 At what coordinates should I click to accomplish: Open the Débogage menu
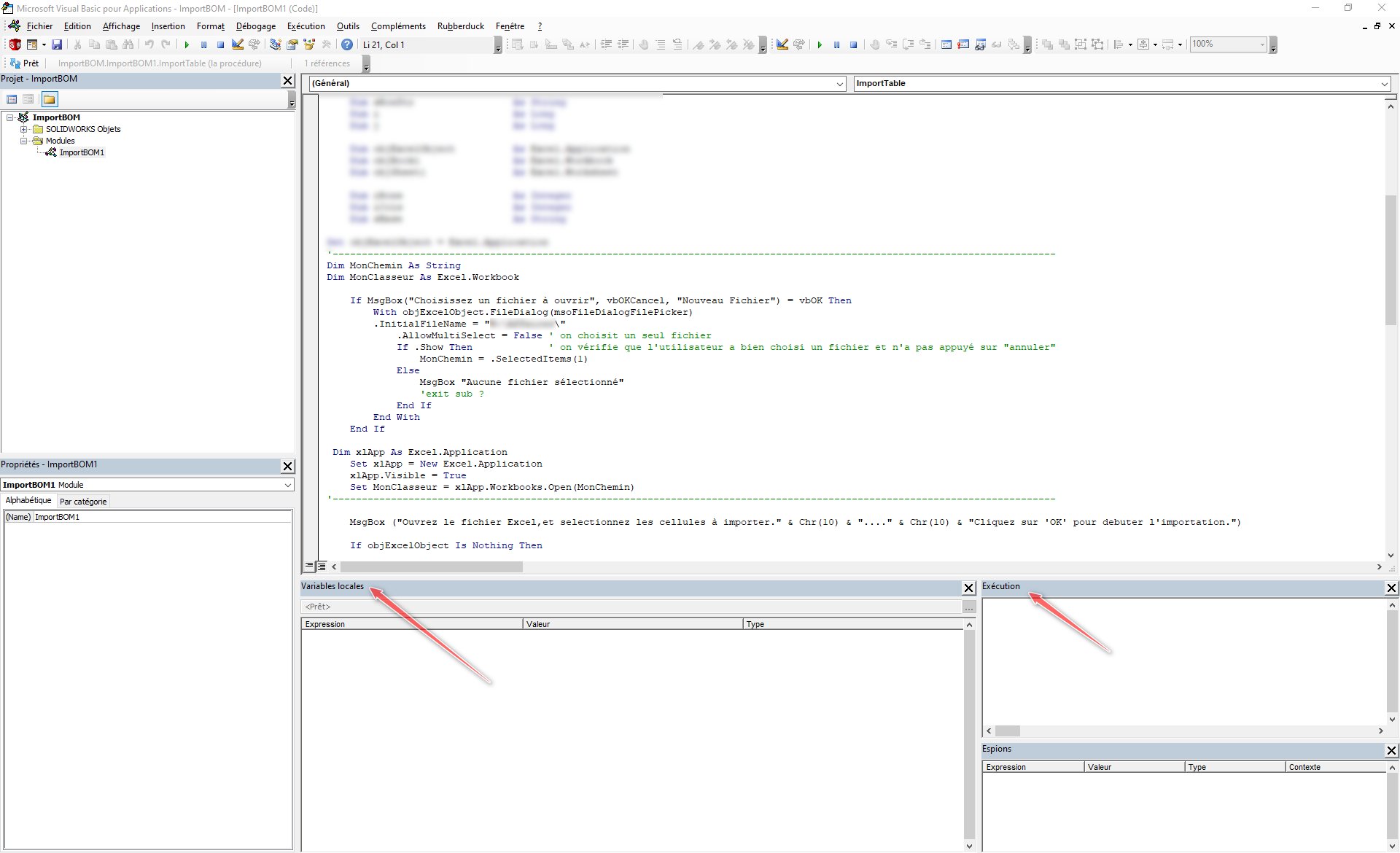(256, 26)
